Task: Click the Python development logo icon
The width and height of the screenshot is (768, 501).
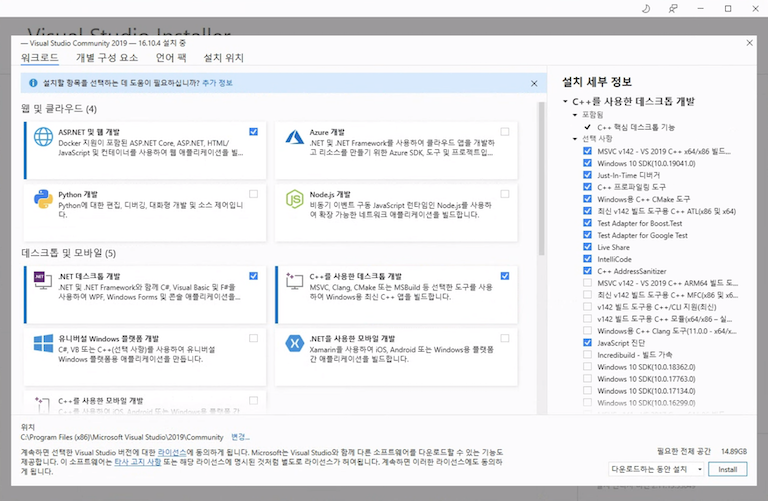Action: point(43,199)
